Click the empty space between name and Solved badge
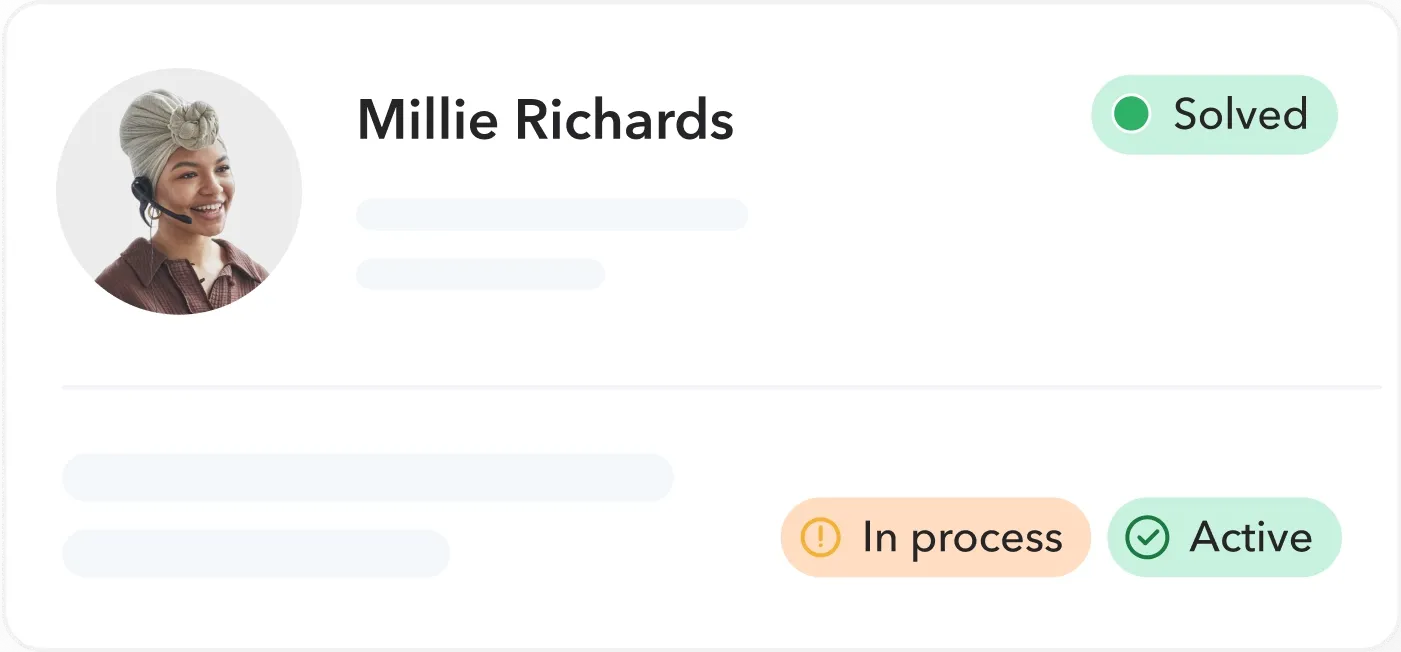 [910, 120]
